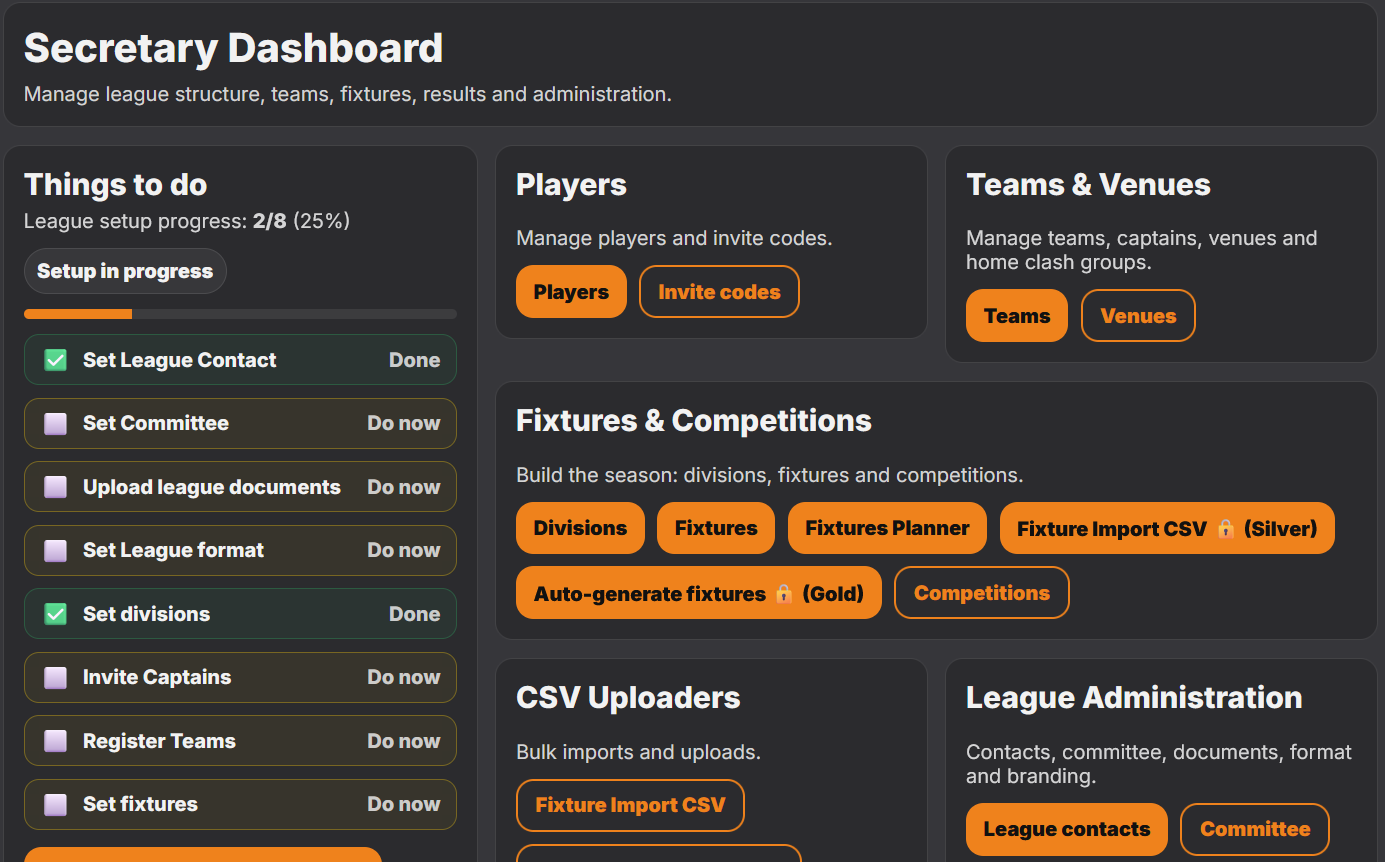Check the Set League format checkbox
The height and width of the screenshot is (862, 1385).
coord(56,551)
